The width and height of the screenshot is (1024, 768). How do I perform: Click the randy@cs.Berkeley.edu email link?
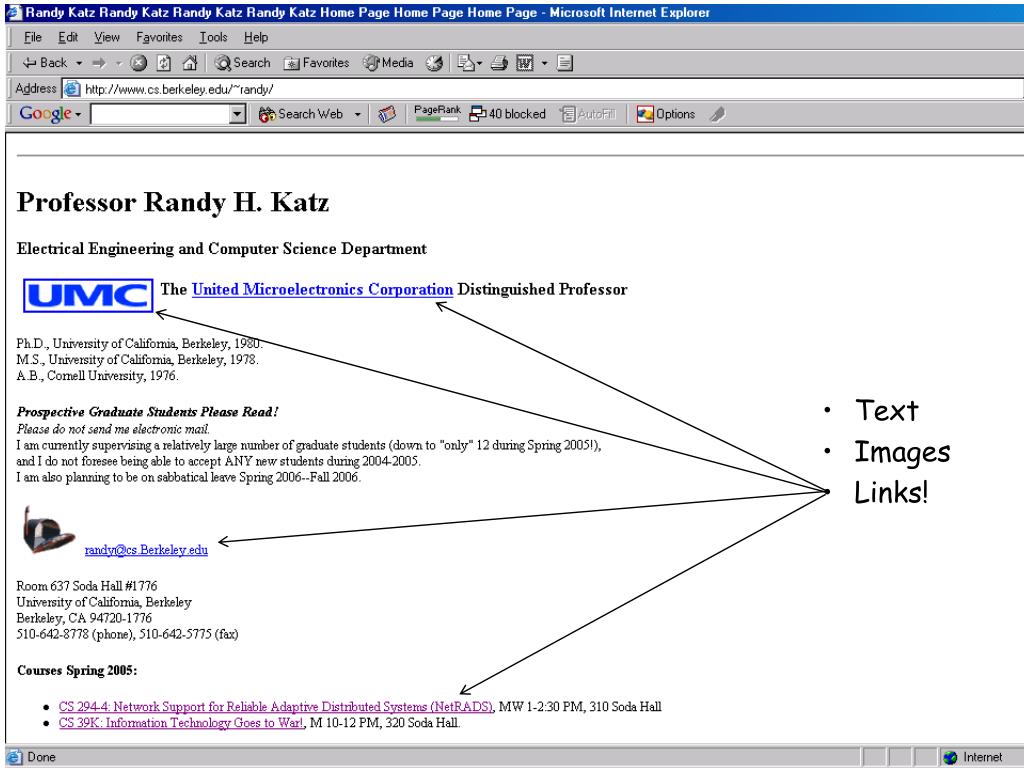tap(146, 550)
